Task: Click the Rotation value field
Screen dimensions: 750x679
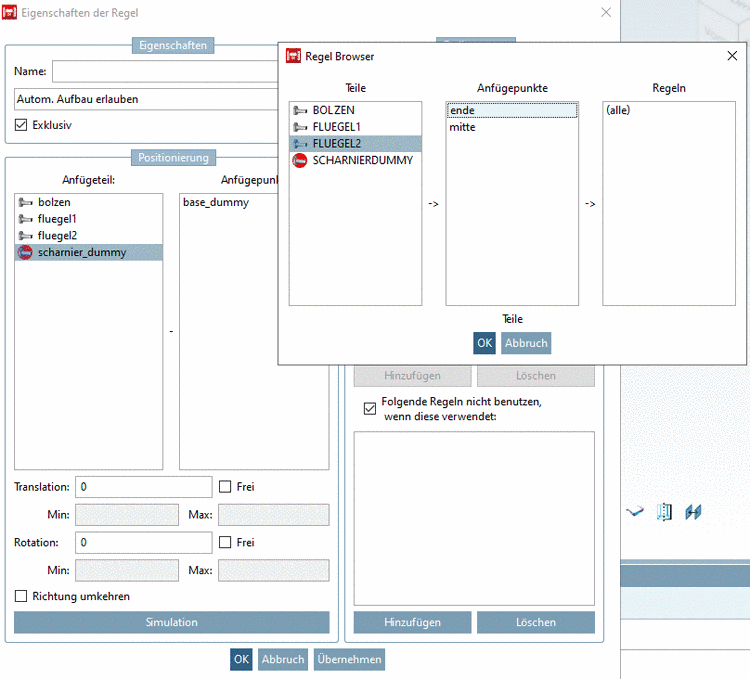Action: [143, 542]
